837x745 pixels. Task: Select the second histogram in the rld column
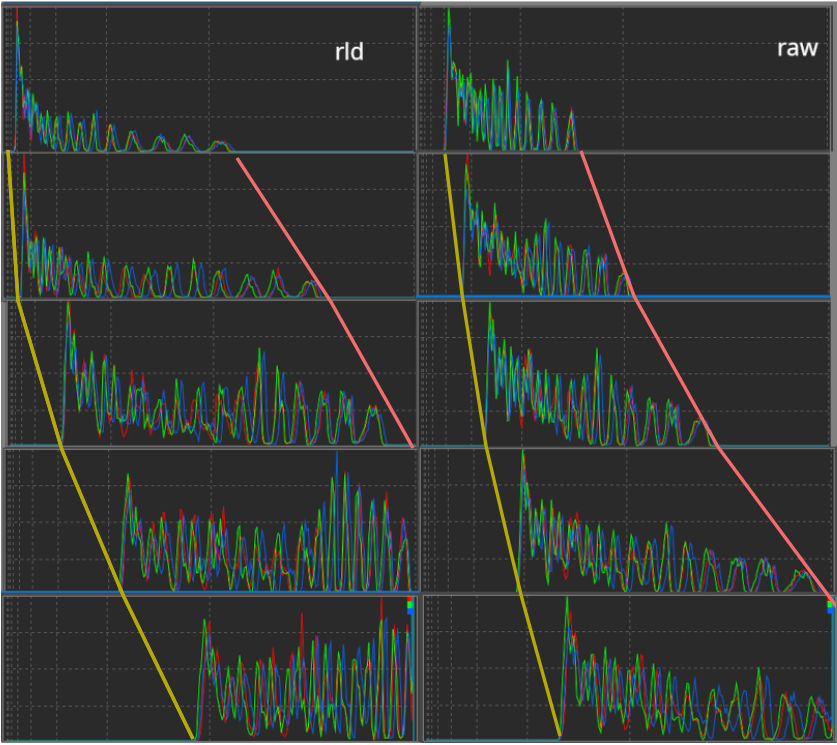tap(210, 225)
